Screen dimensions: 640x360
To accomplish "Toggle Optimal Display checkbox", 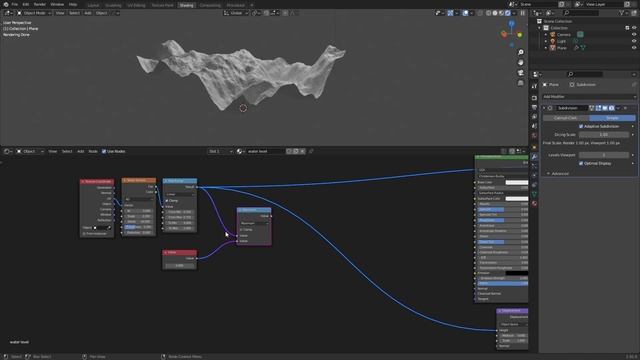I will [x=581, y=163].
